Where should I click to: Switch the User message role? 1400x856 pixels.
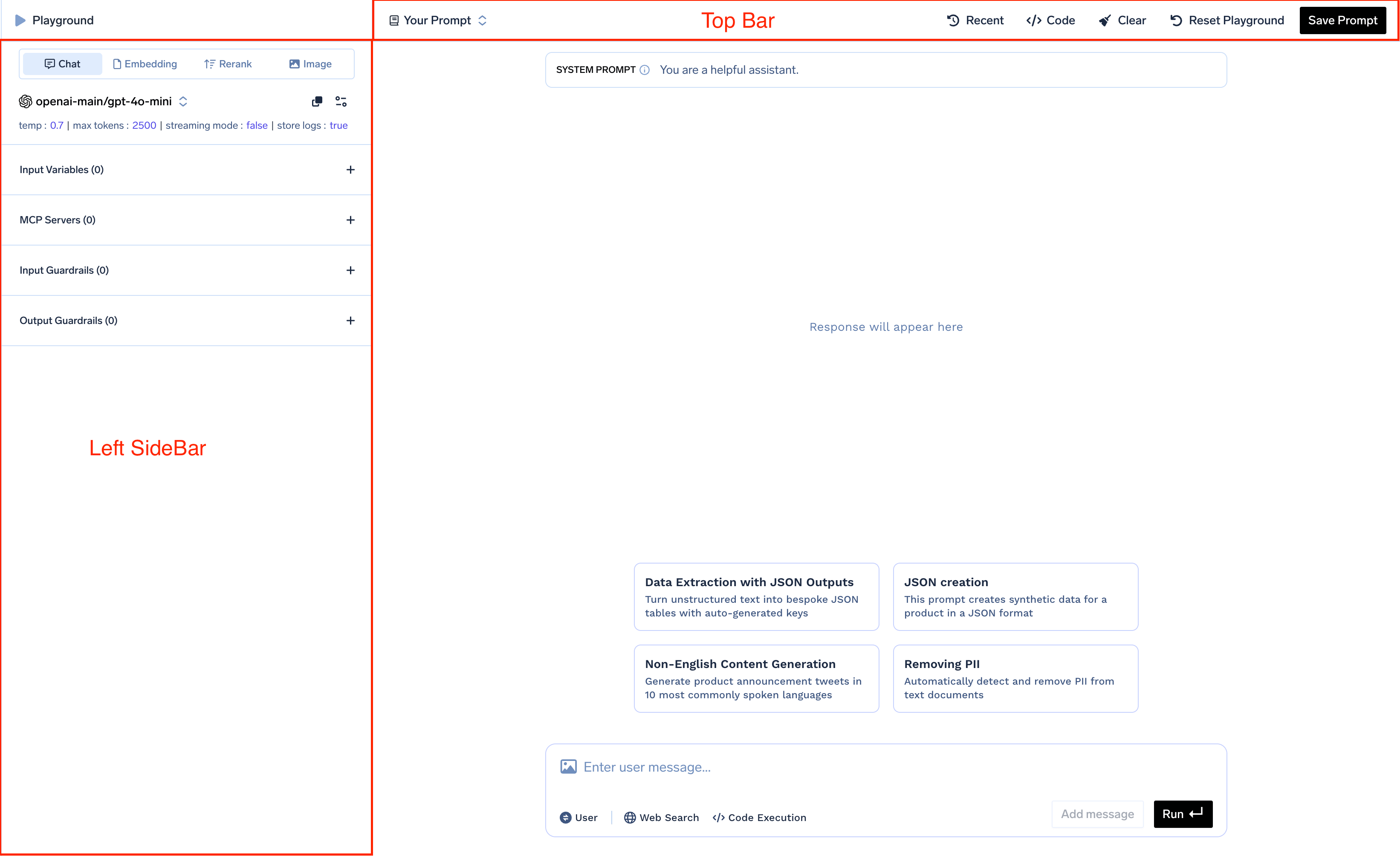point(579,817)
